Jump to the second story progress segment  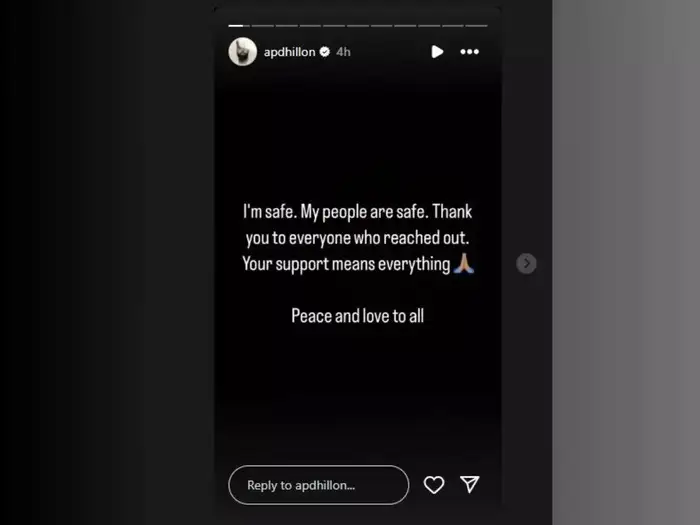[262, 26]
